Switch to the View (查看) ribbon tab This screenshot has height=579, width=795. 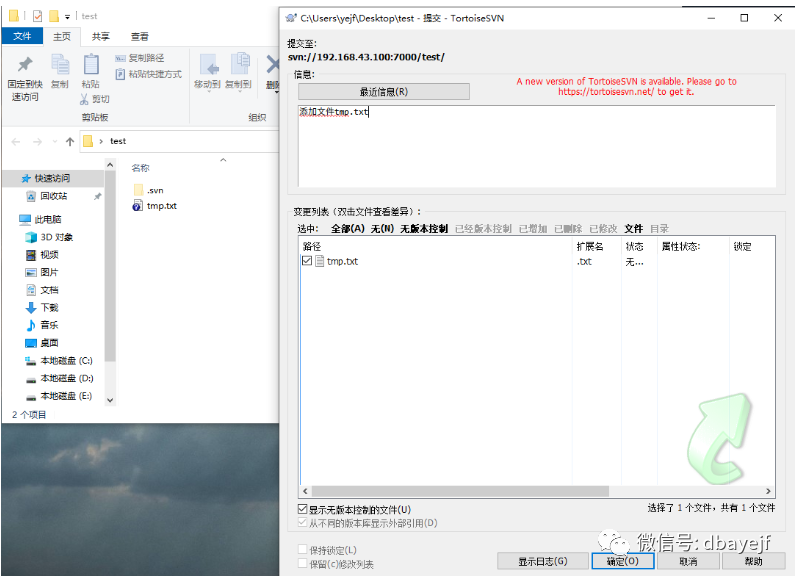tap(140, 37)
